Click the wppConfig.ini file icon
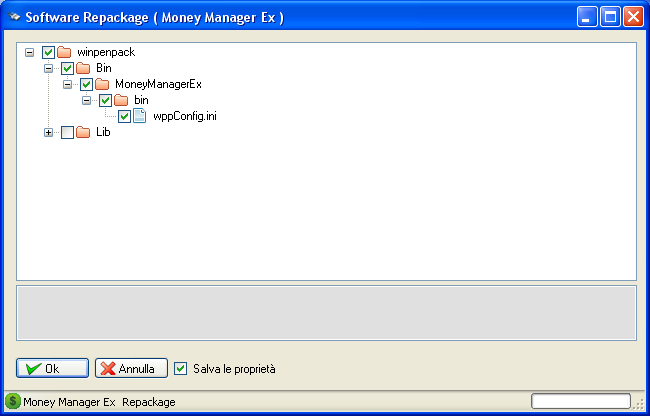The height and width of the screenshot is (416, 650). tap(140, 116)
